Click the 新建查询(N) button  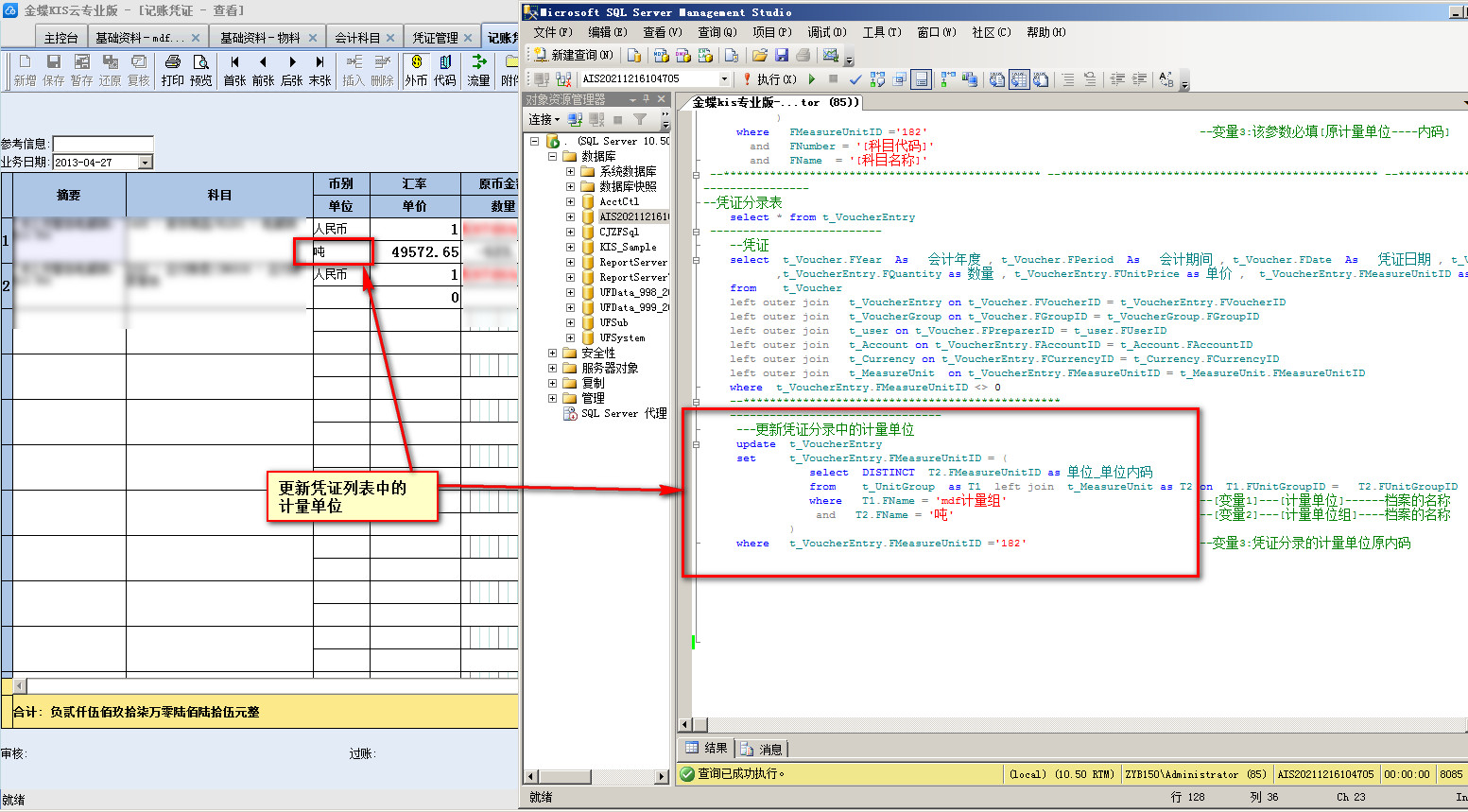point(573,56)
